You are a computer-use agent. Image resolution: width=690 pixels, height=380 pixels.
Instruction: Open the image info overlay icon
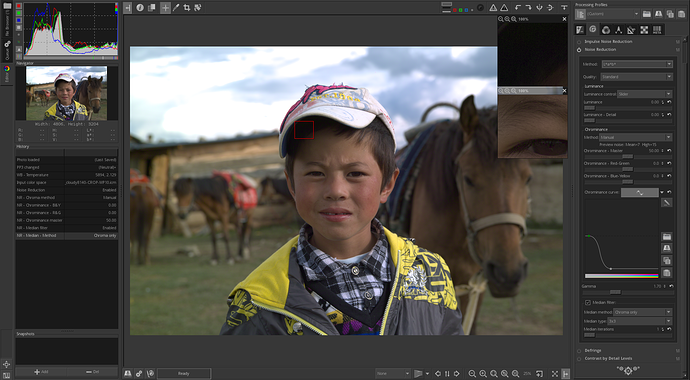(140, 7)
